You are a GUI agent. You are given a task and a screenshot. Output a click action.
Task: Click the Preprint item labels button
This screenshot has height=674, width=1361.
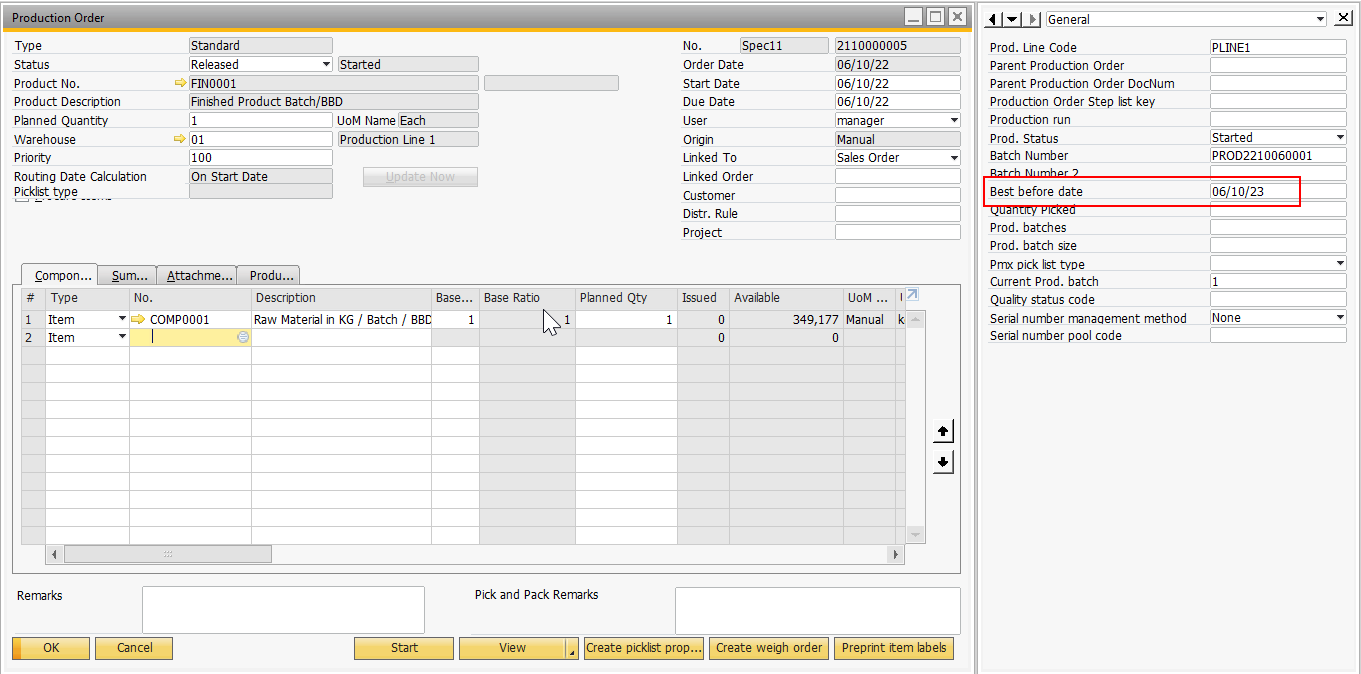coord(894,648)
